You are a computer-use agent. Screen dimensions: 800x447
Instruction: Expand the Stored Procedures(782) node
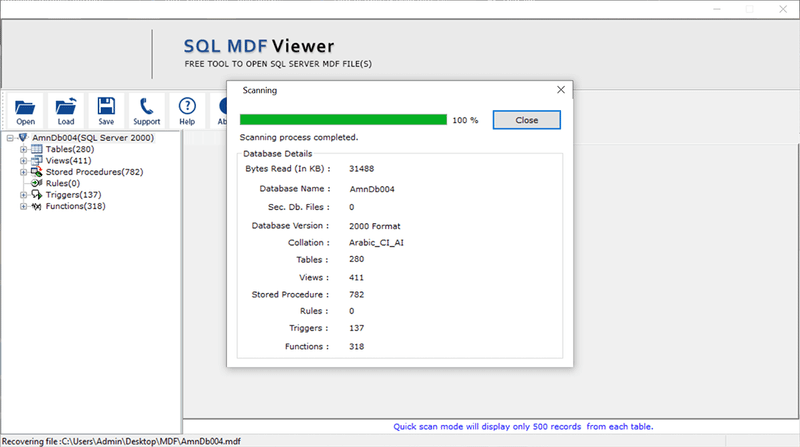(23, 172)
